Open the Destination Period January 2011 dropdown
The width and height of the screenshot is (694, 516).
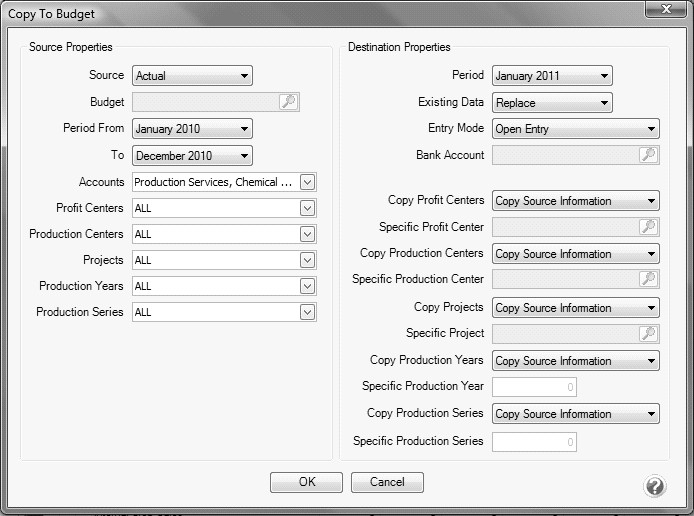(603, 76)
